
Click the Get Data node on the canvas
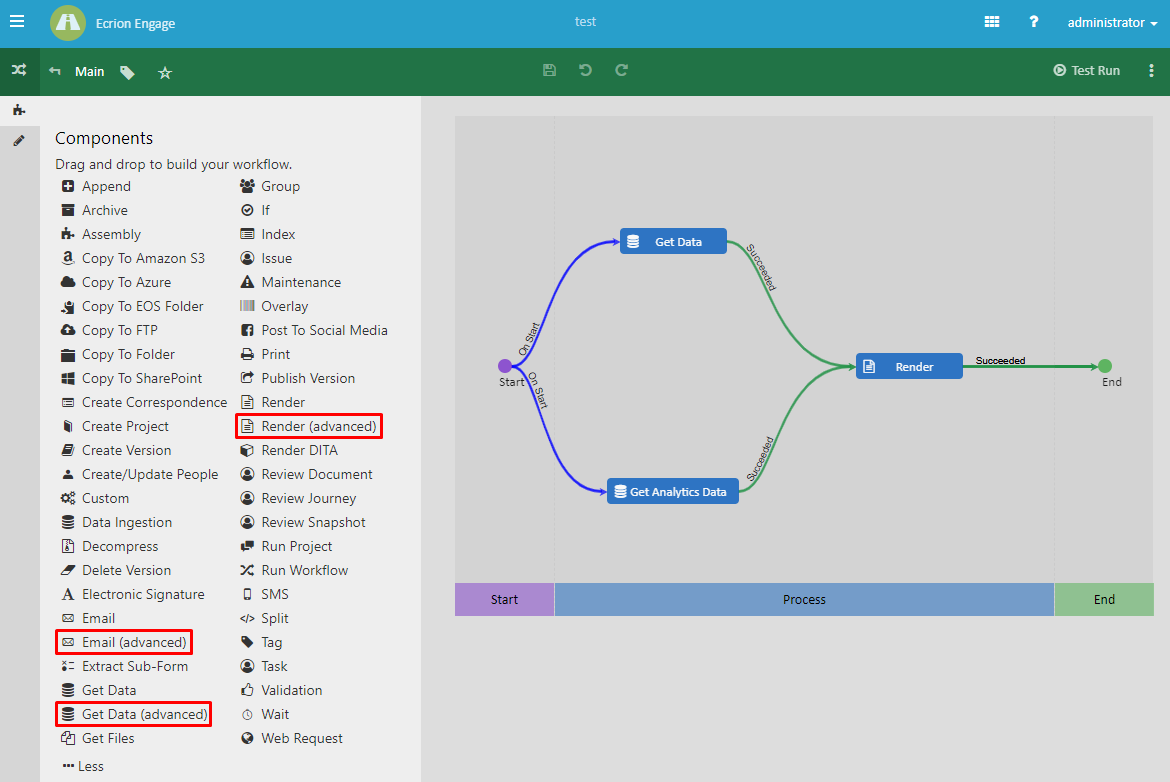(x=673, y=240)
